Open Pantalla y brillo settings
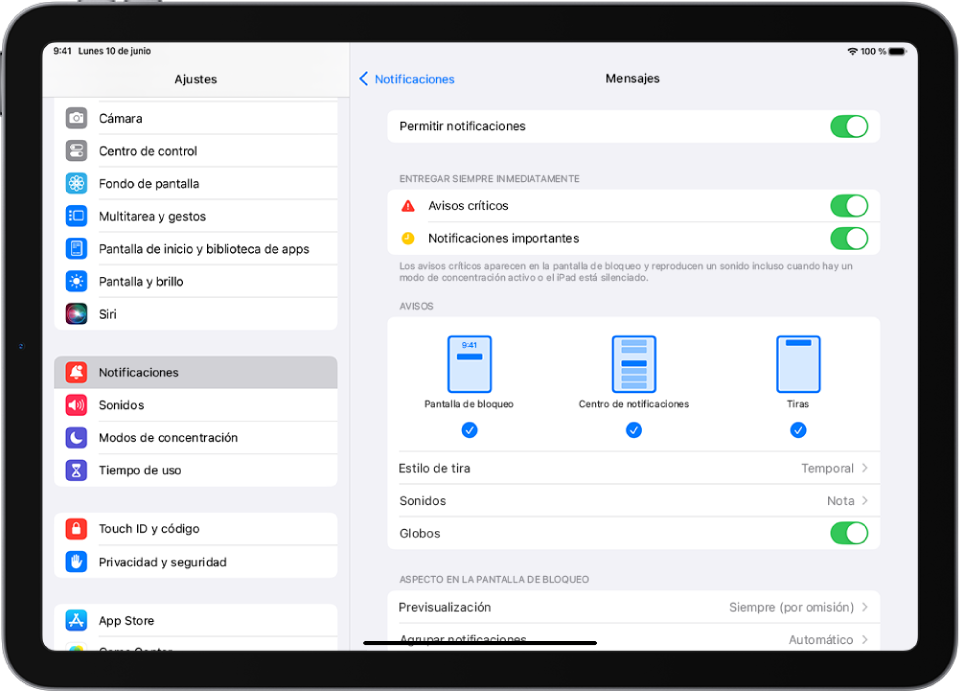The height and width of the screenshot is (692, 960). pyautogui.click(x=196, y=281)
